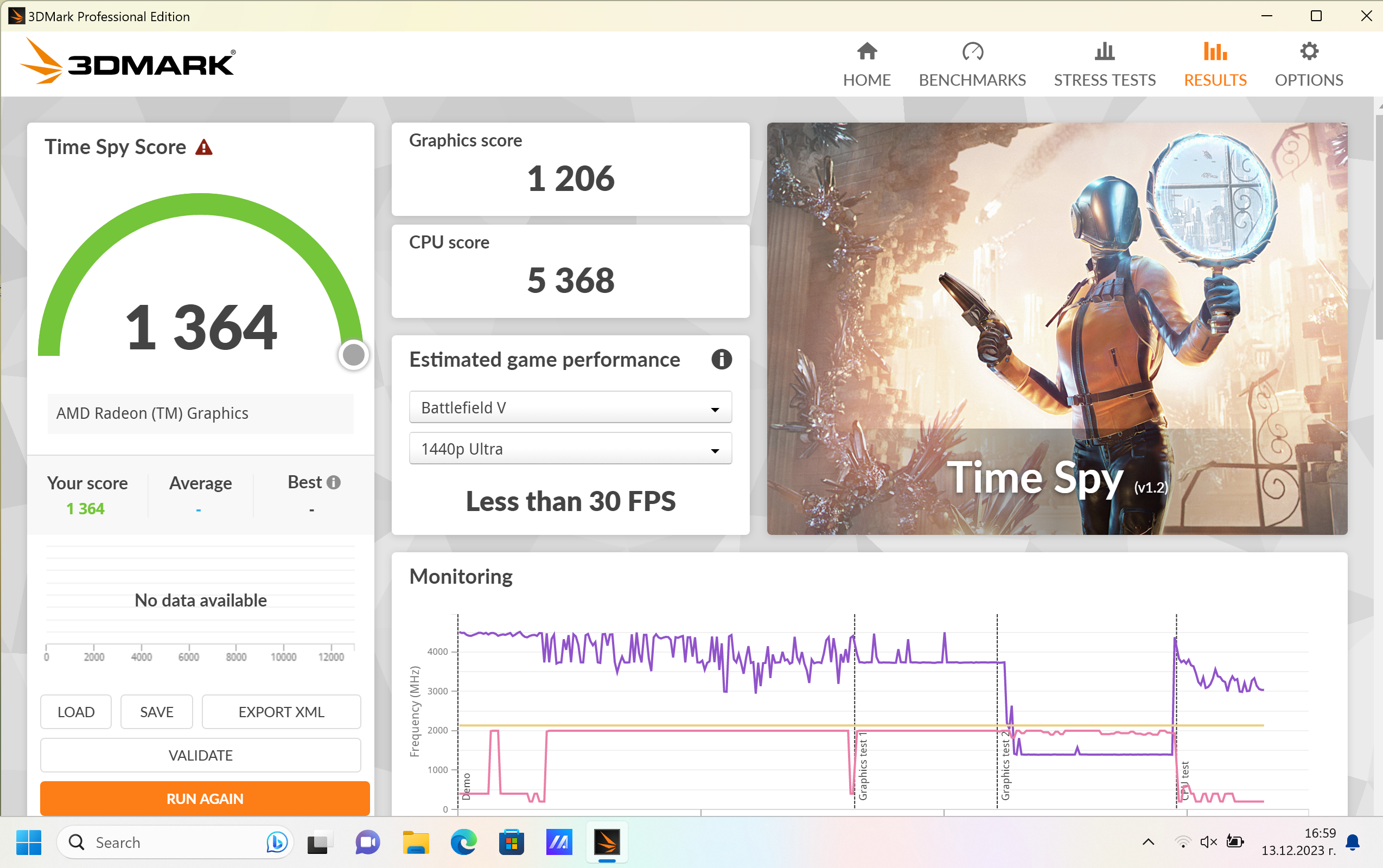The width and height of the screenshot is (1383, 868).
Task: Click the muted volume icon
Action: click(x=1208, y=842)
